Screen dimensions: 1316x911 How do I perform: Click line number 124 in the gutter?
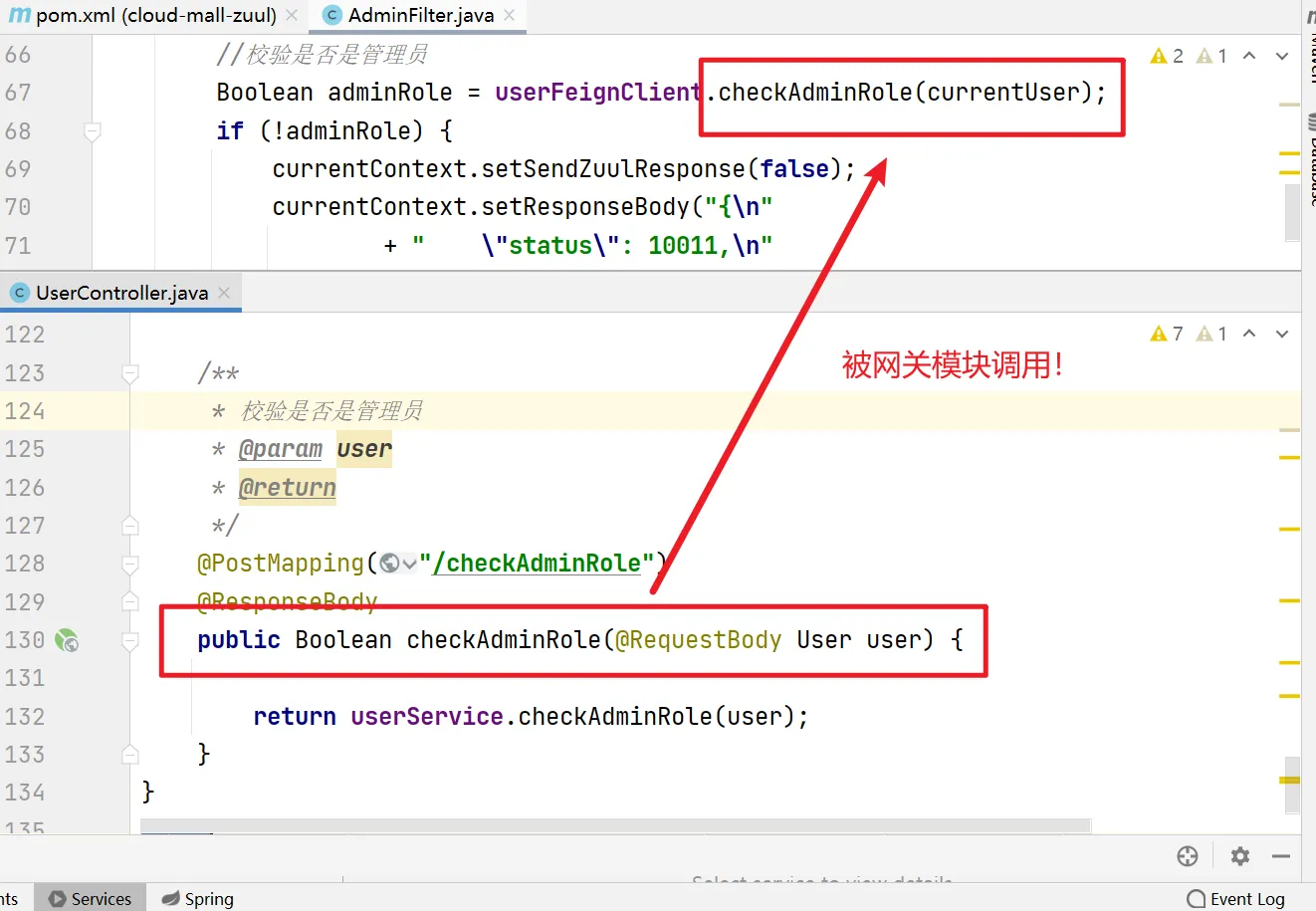click(25, 411)
